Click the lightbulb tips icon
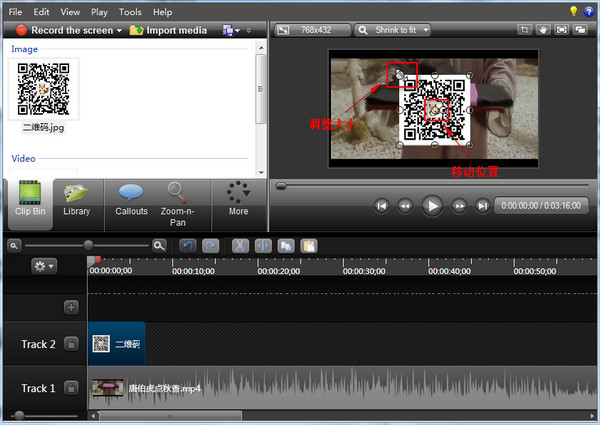This screenshot has height=425, width=600. (573, 11)
